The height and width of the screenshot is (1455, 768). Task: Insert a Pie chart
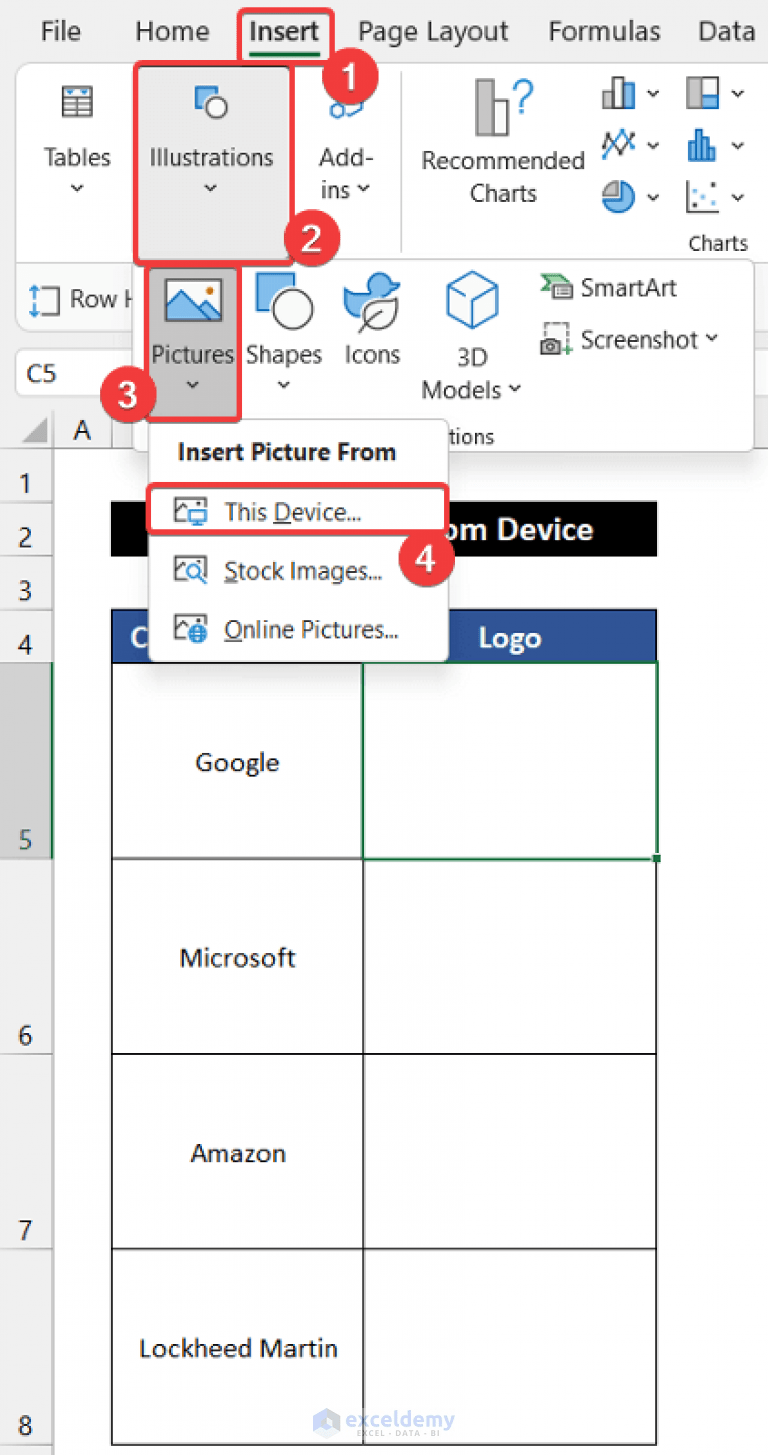[x=619, y=197]
